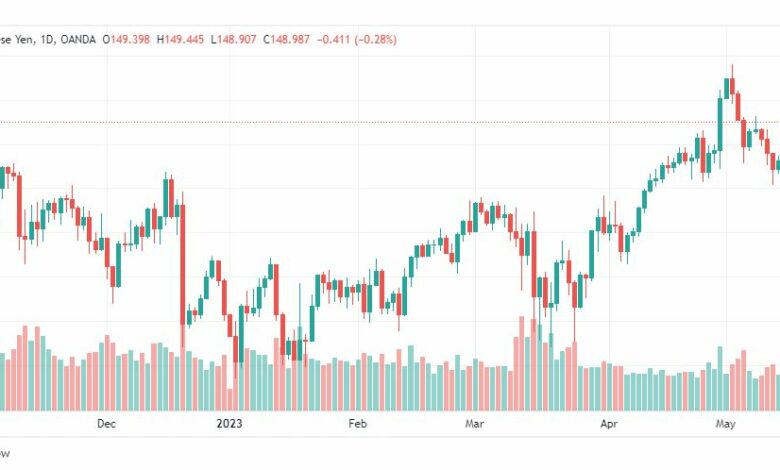Click the low price value L148.907
Image resolution: width=780 pixels, height=470 pixels.
point(233,39)
